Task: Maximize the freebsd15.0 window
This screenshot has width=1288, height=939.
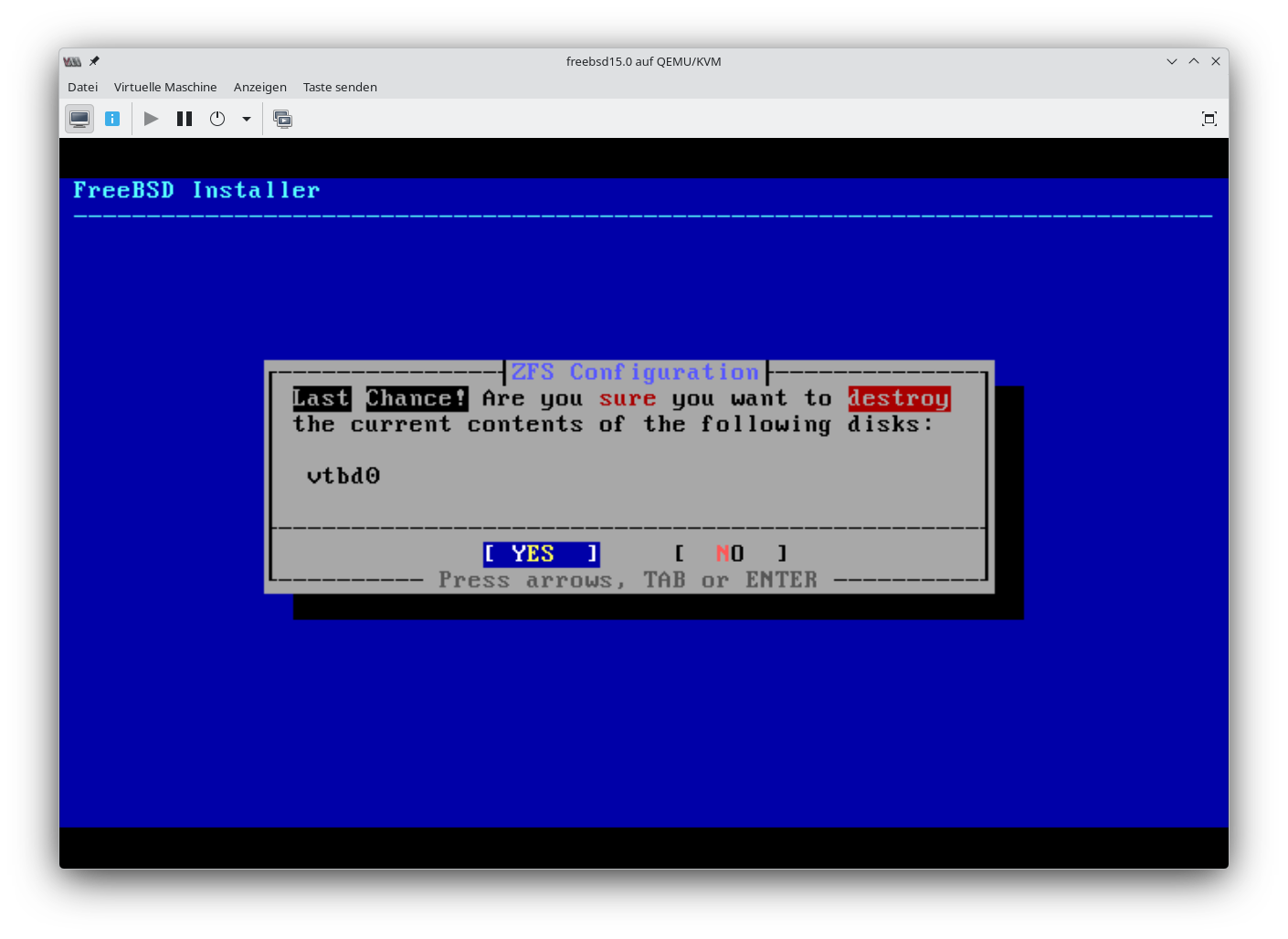Action: (1194, 61)
